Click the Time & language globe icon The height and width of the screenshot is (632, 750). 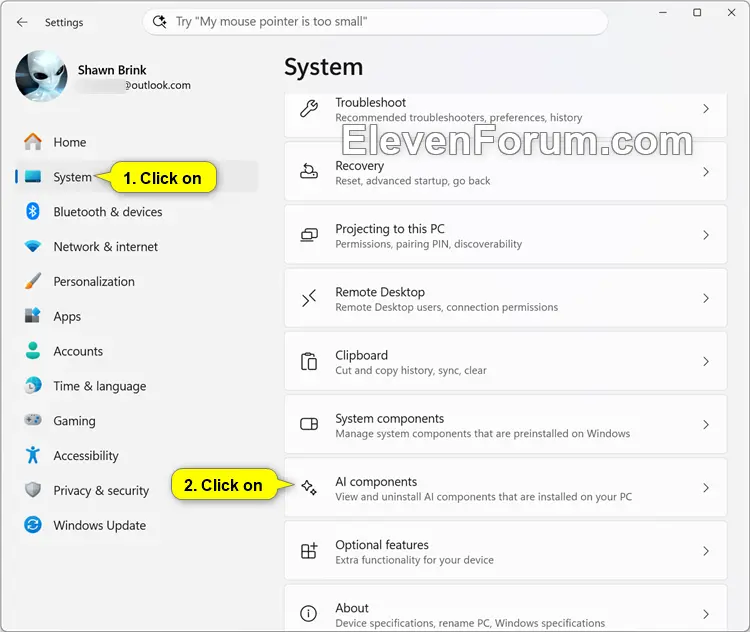coord(33,386)
